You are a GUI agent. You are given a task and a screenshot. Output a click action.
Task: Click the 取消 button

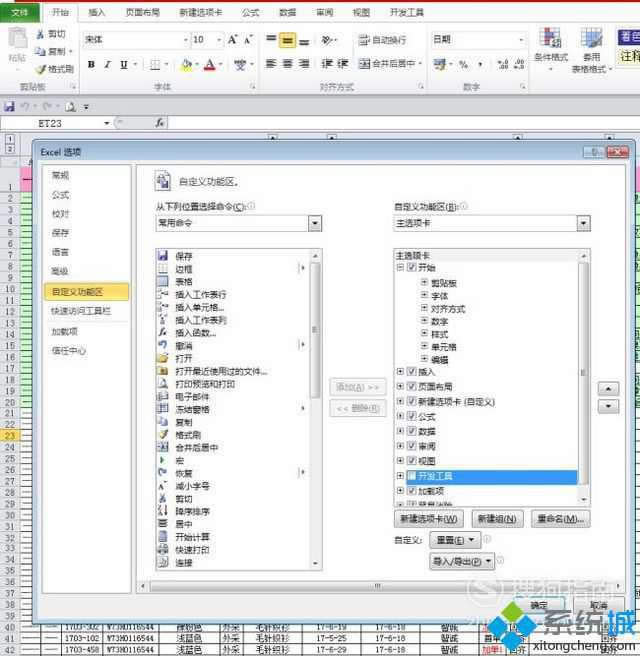point(598,605)
